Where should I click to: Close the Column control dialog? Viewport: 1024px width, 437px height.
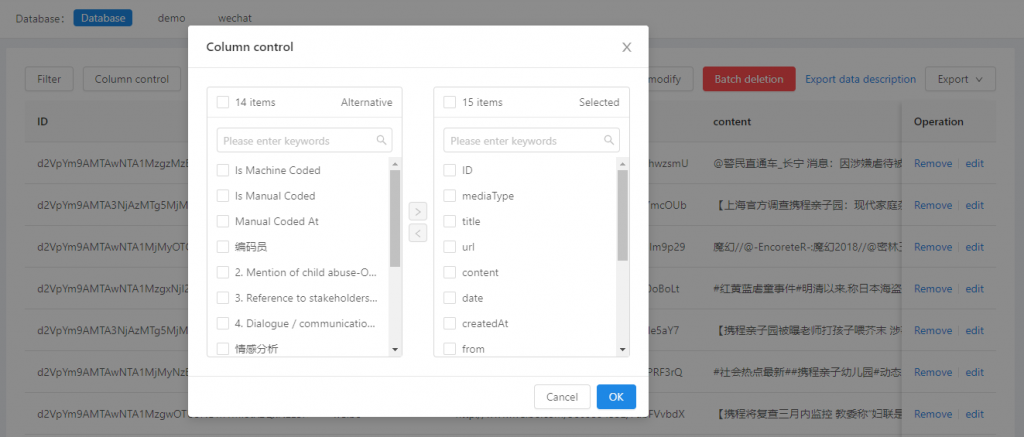(627, 47)
